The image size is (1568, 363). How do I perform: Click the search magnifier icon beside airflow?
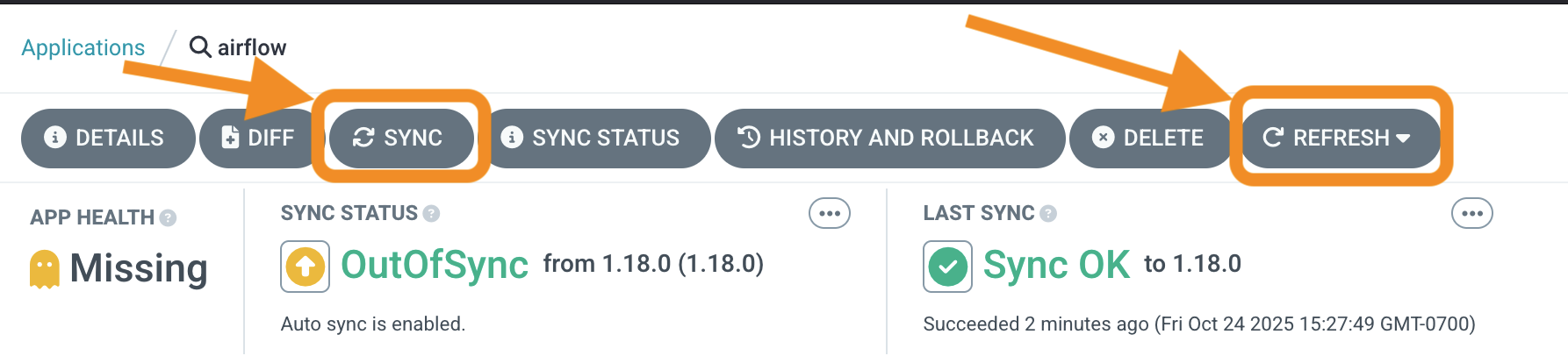pyautogui.click(x=200, y=46)
